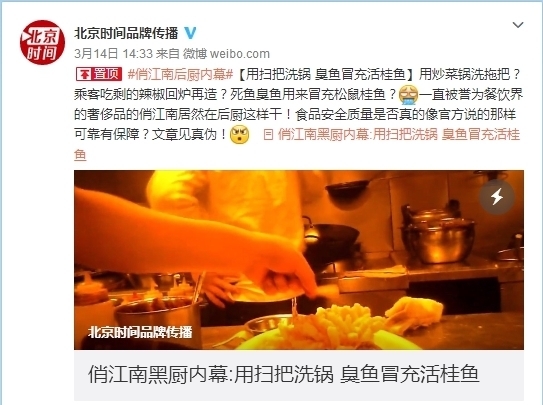Click the lightning bolt icon on video
Viewport: 543px width, 405px height.
pyautogui.click(x=497, y=197)
